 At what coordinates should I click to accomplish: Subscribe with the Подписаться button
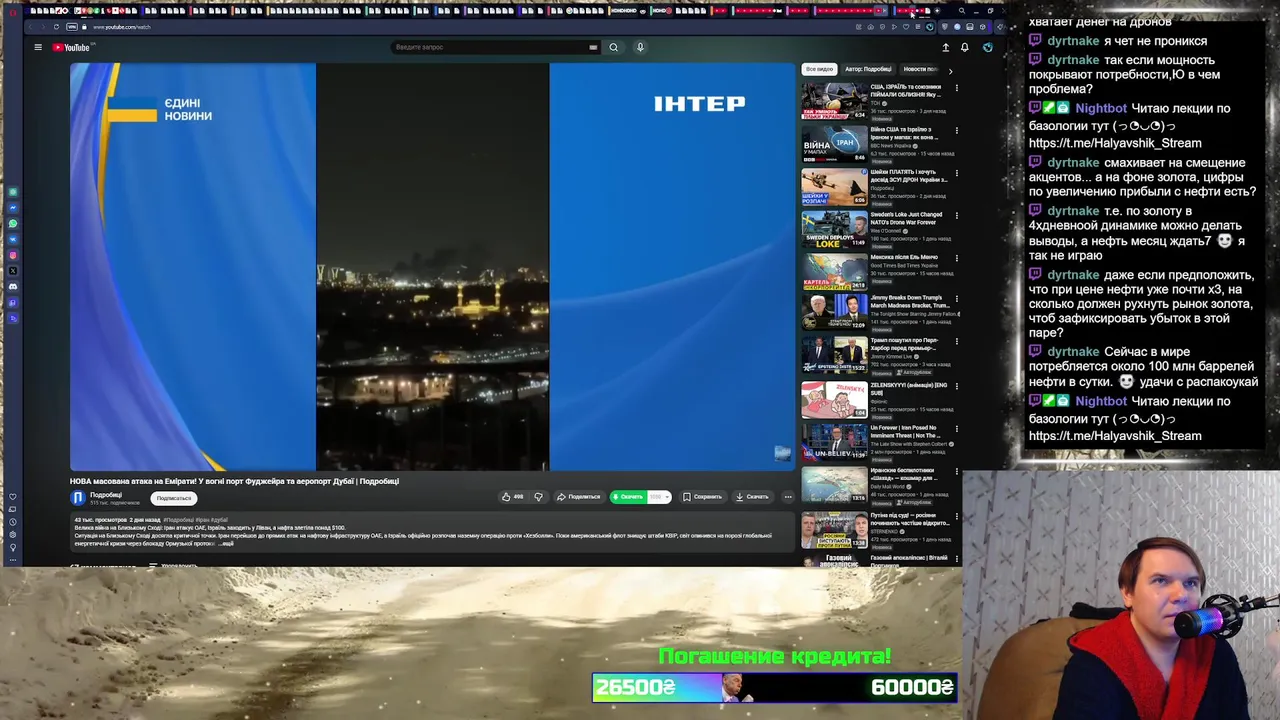(x=174, y=498)
